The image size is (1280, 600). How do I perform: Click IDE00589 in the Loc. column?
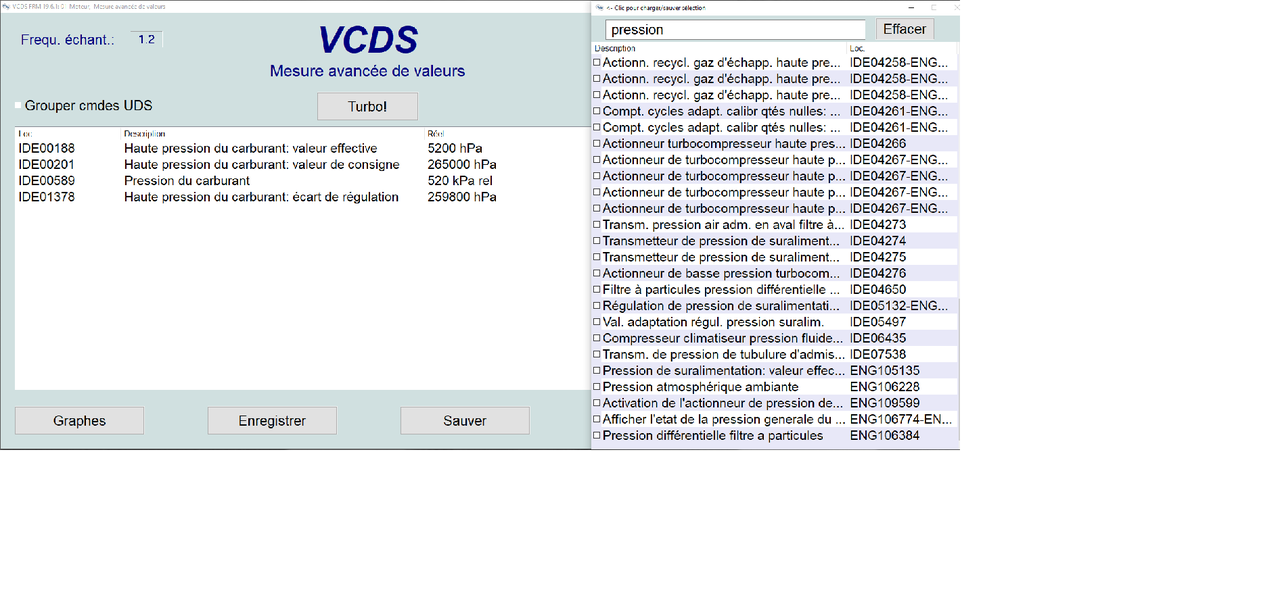click(47, 181)
